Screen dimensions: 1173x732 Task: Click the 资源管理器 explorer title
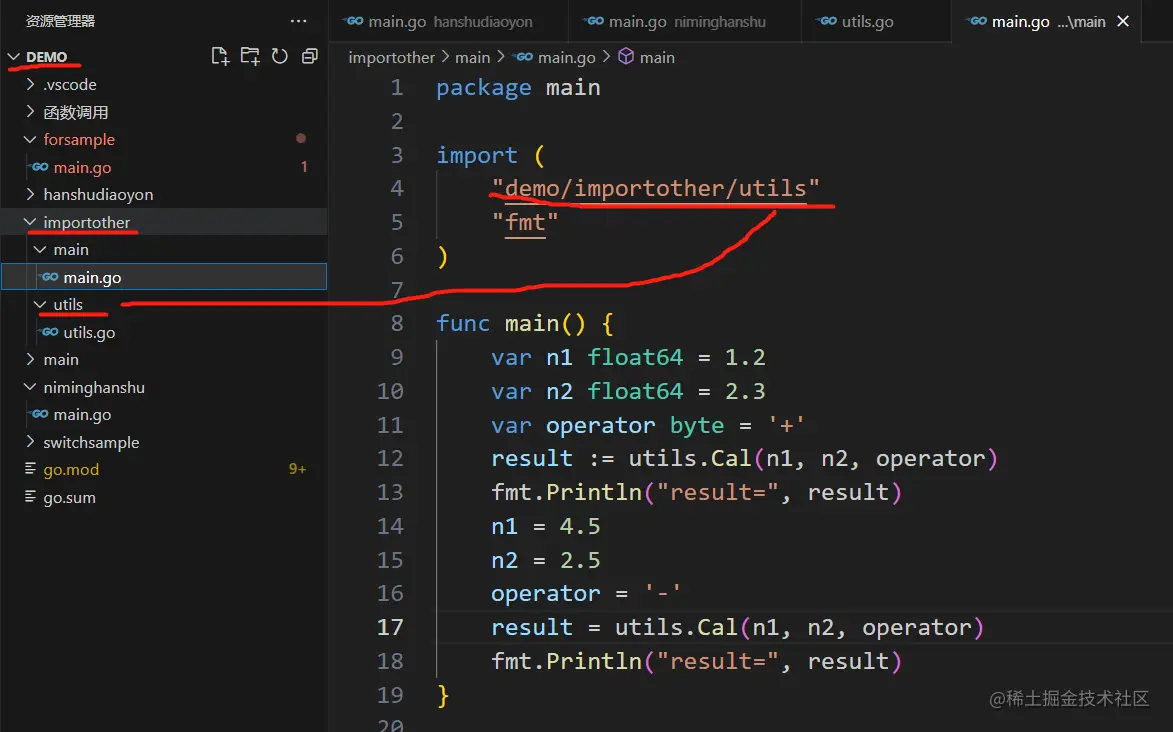point(61,21)
